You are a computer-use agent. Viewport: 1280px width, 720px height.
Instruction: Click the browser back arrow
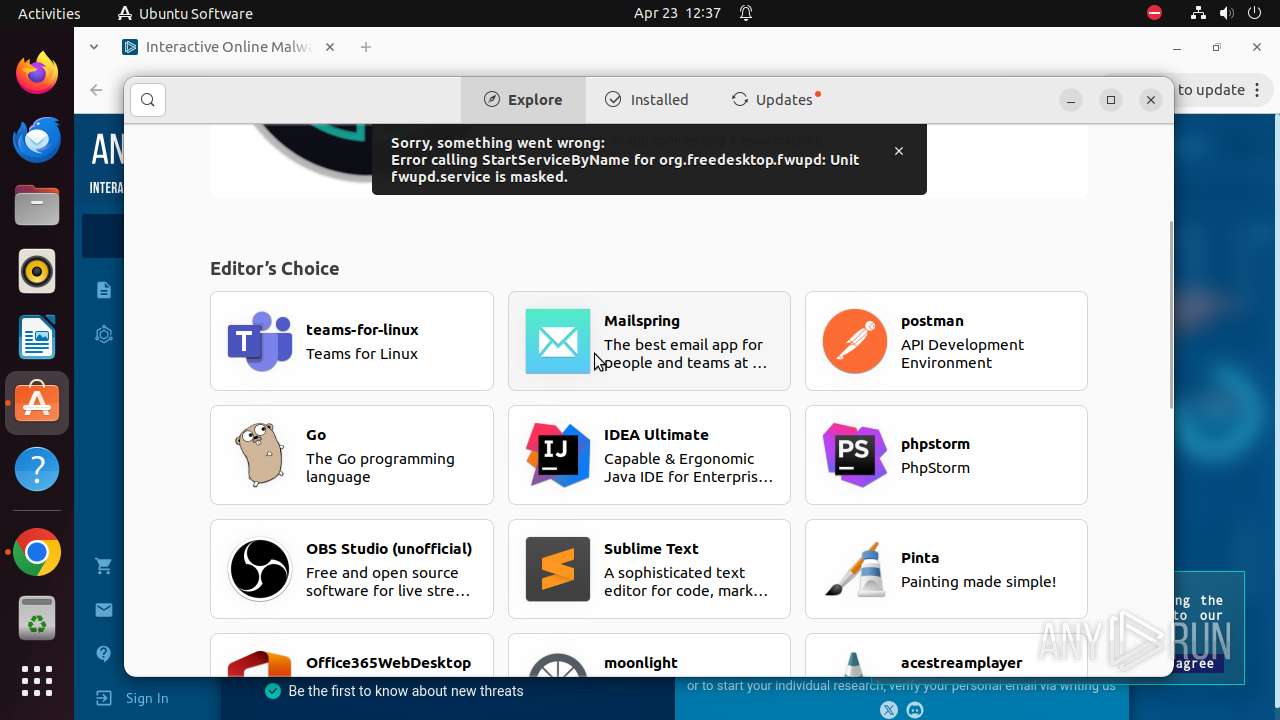(96, 90)
